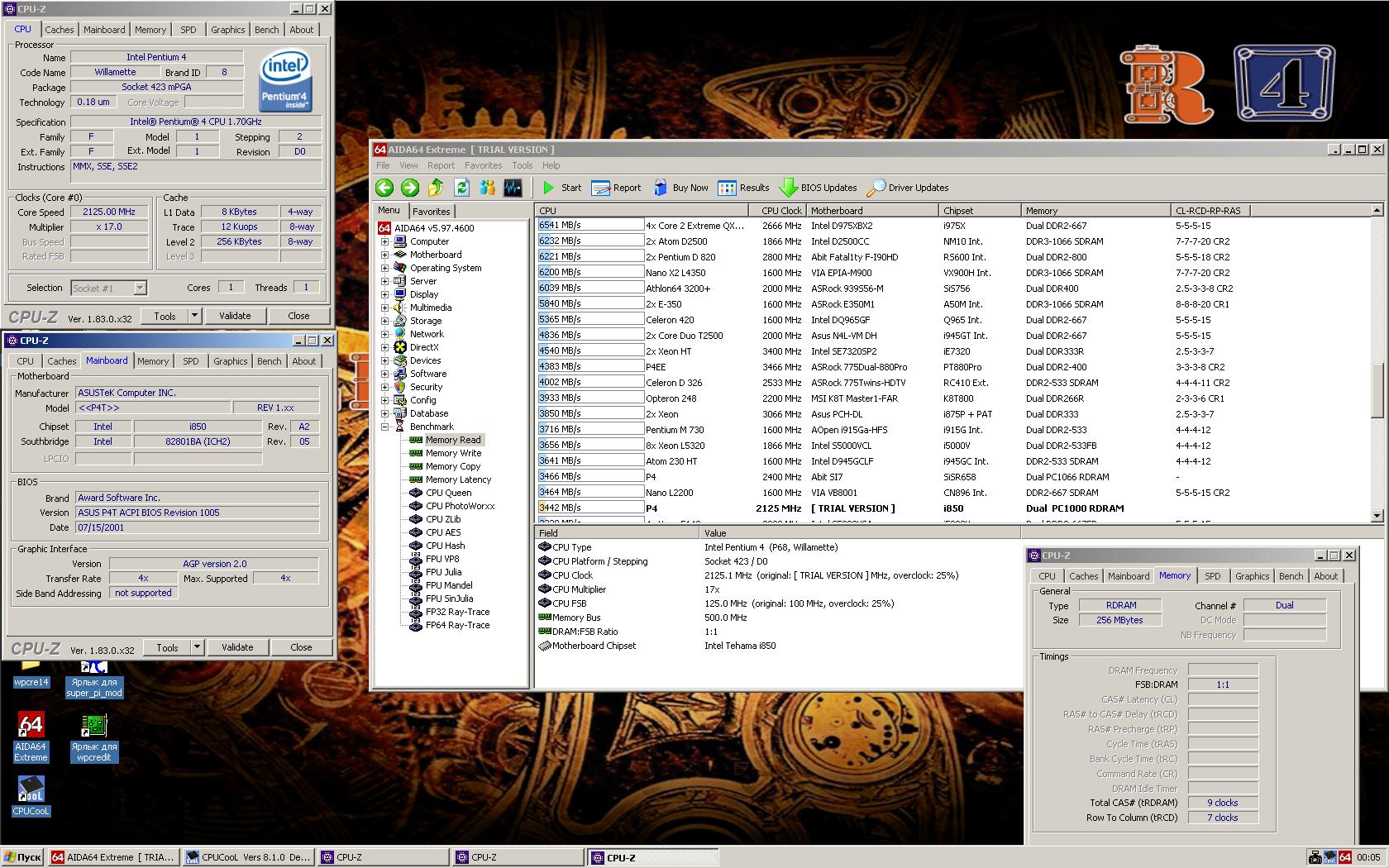Open CPUCooL from the taskbar

[x=248, y=857]
